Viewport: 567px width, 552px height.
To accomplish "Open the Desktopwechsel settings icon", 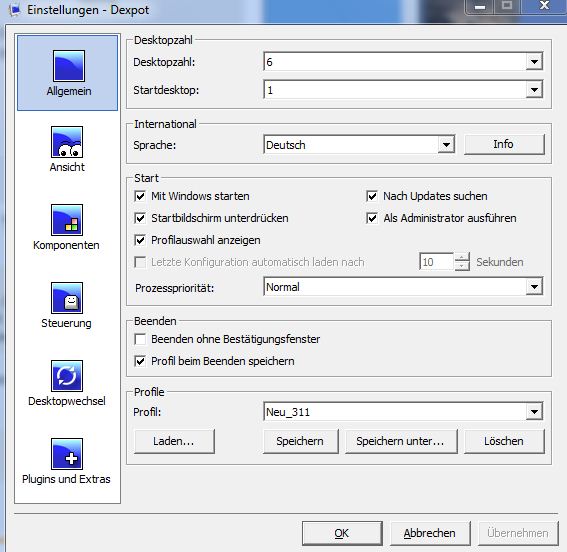I will coord(67,376).
